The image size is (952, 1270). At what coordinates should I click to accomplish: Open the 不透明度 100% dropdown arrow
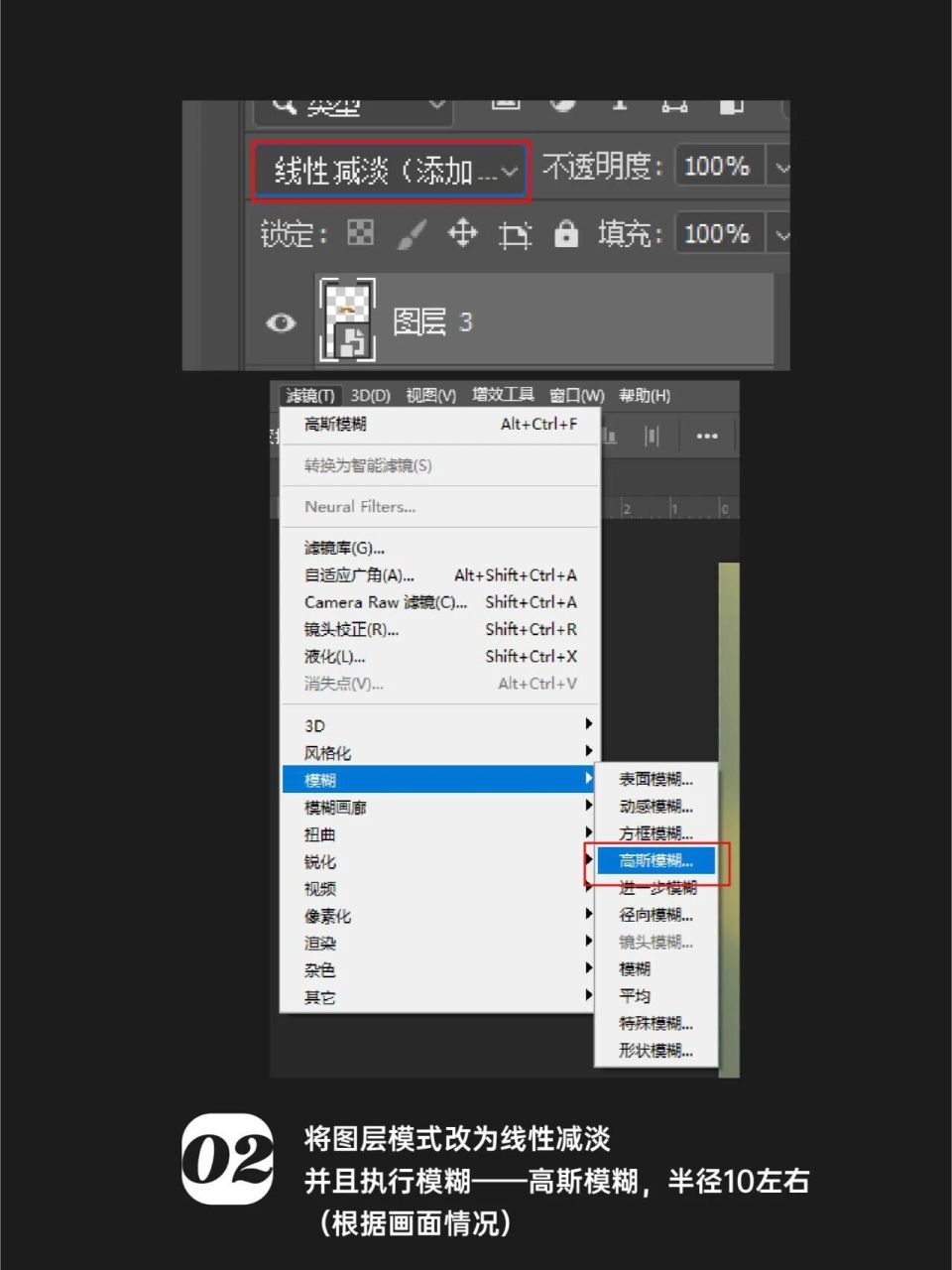tap(783, 166)
